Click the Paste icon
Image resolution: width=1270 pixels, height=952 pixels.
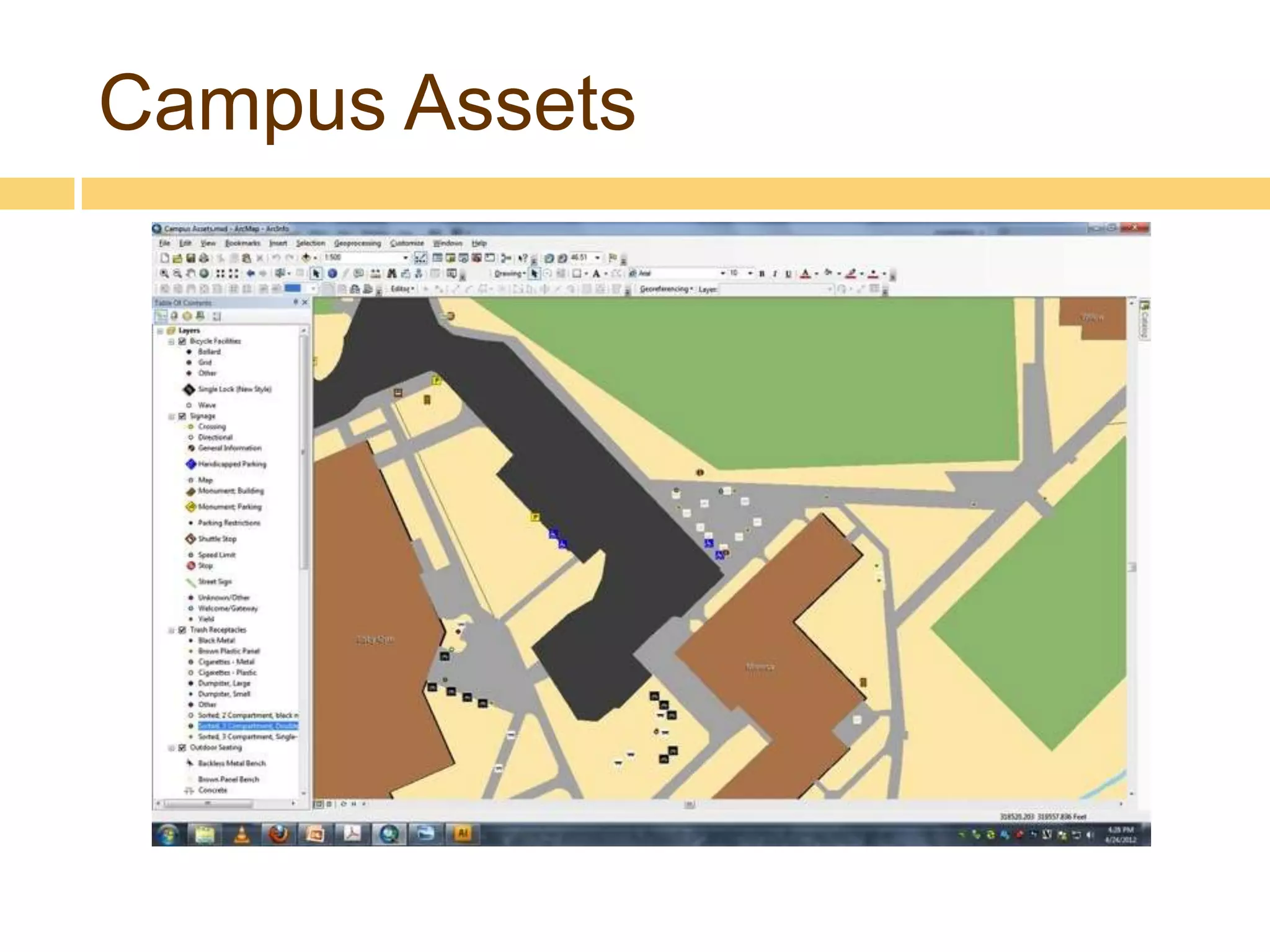[246, 258]
